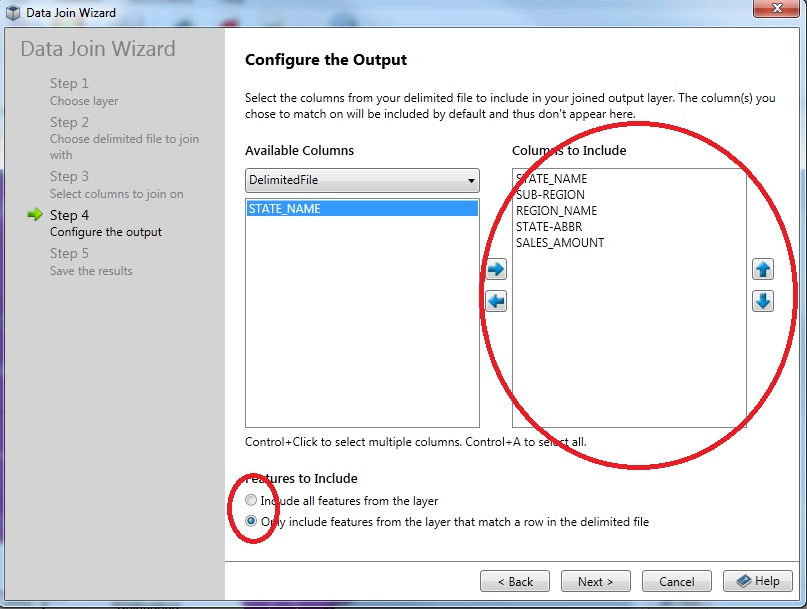Viewport: 807px width, 609px height.
Task: Jump to Step 3 Select columns
Action: coord(116,185)
